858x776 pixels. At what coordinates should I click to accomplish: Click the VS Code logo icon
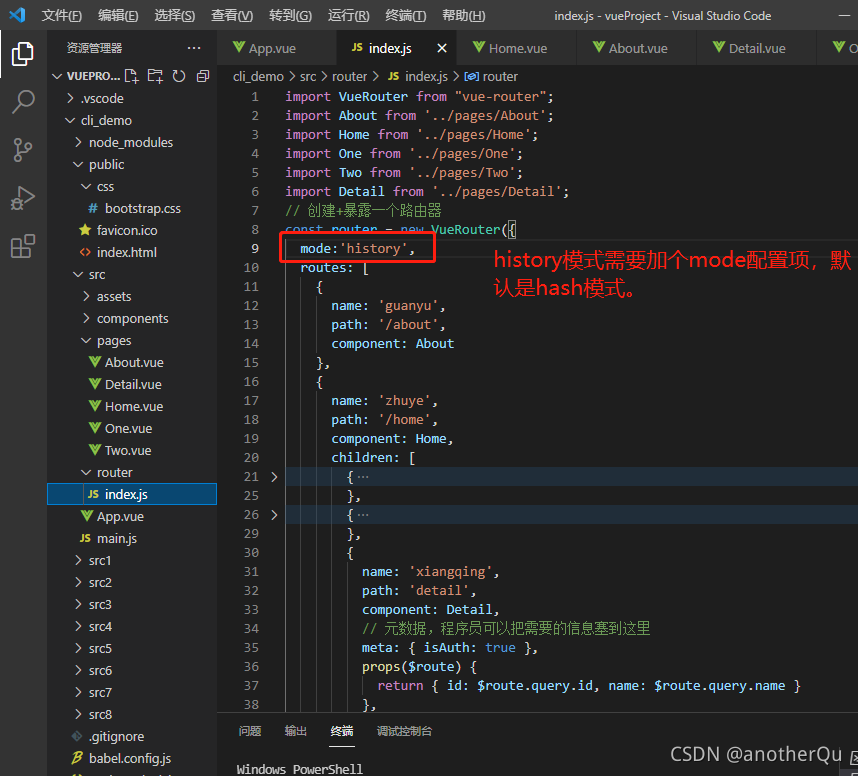tap(18, 15)
